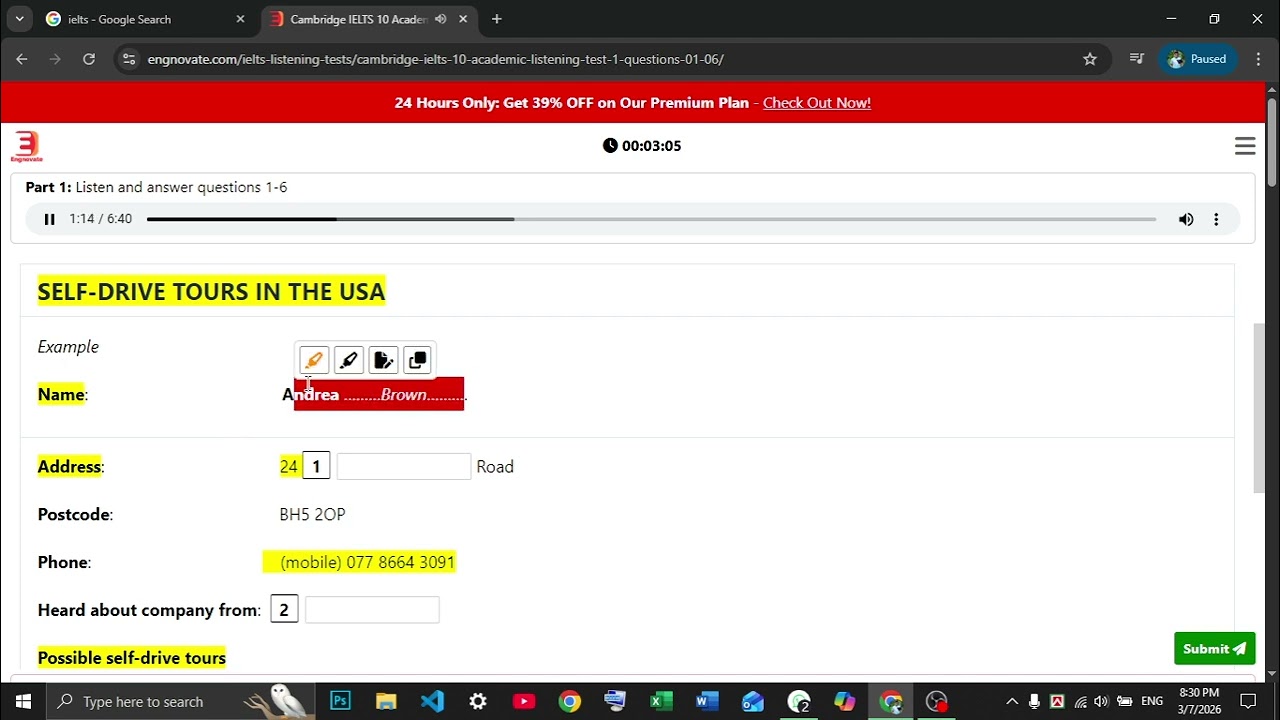Click the taskbar search box

click(x=182, y=701)
